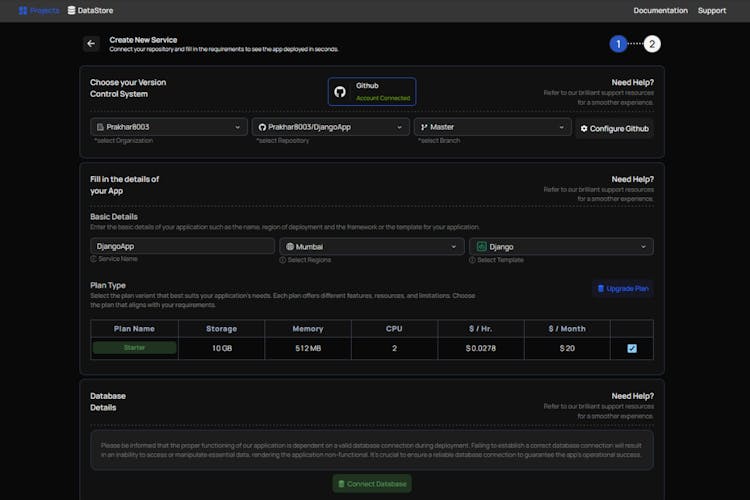Click the info icon beside Select Template

click(472, 260)
